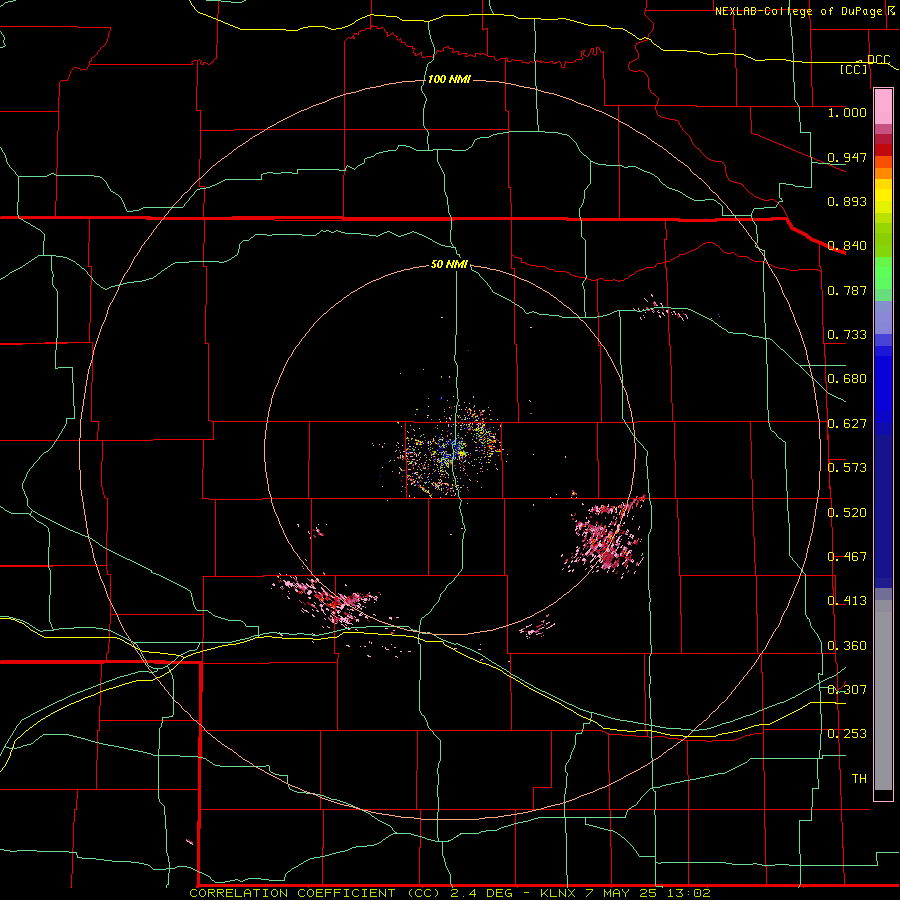Click the 0.573 color scale value

[x=847, y=467]
